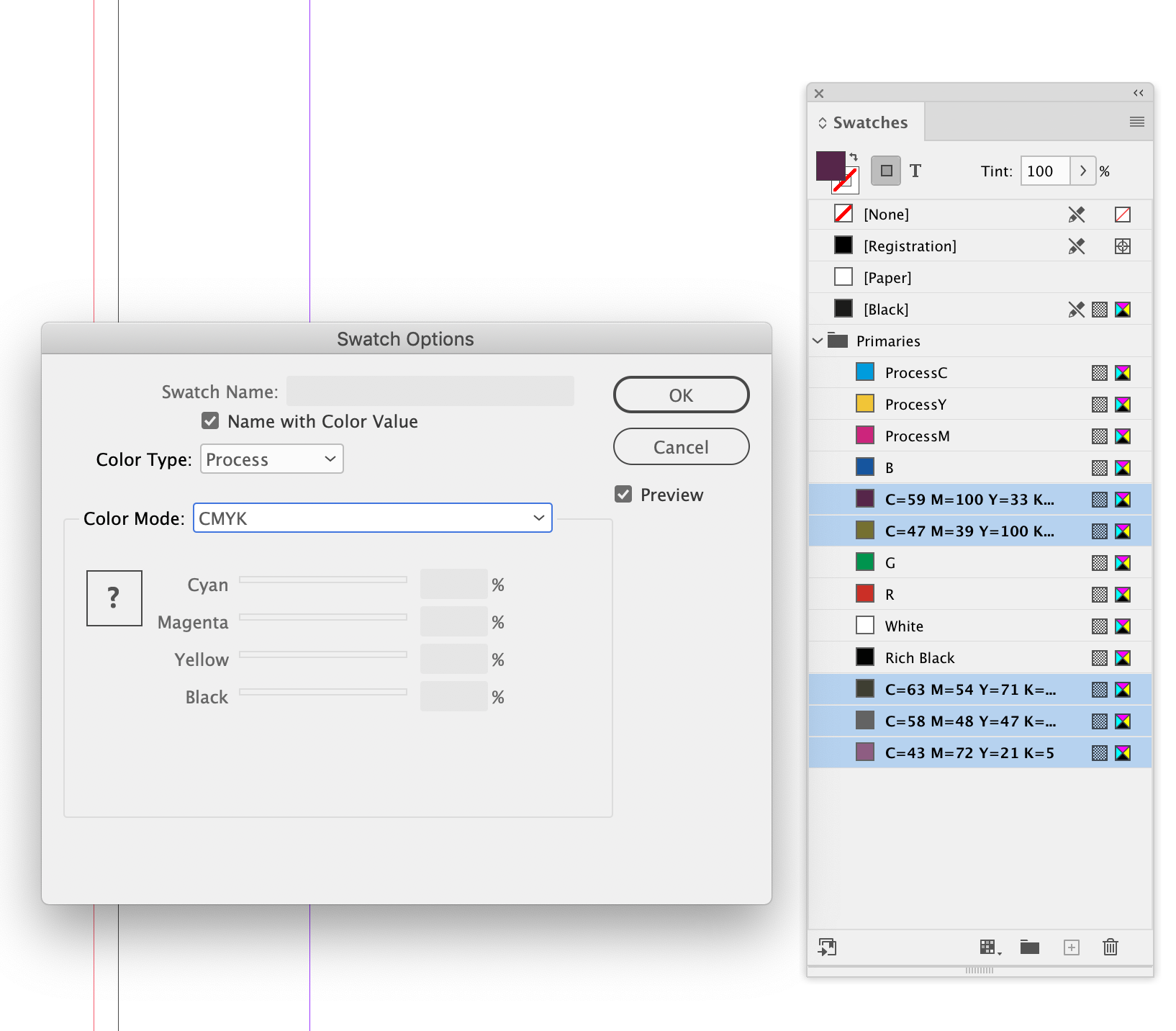Uncheck Name with Color Value

pos(209,421)
